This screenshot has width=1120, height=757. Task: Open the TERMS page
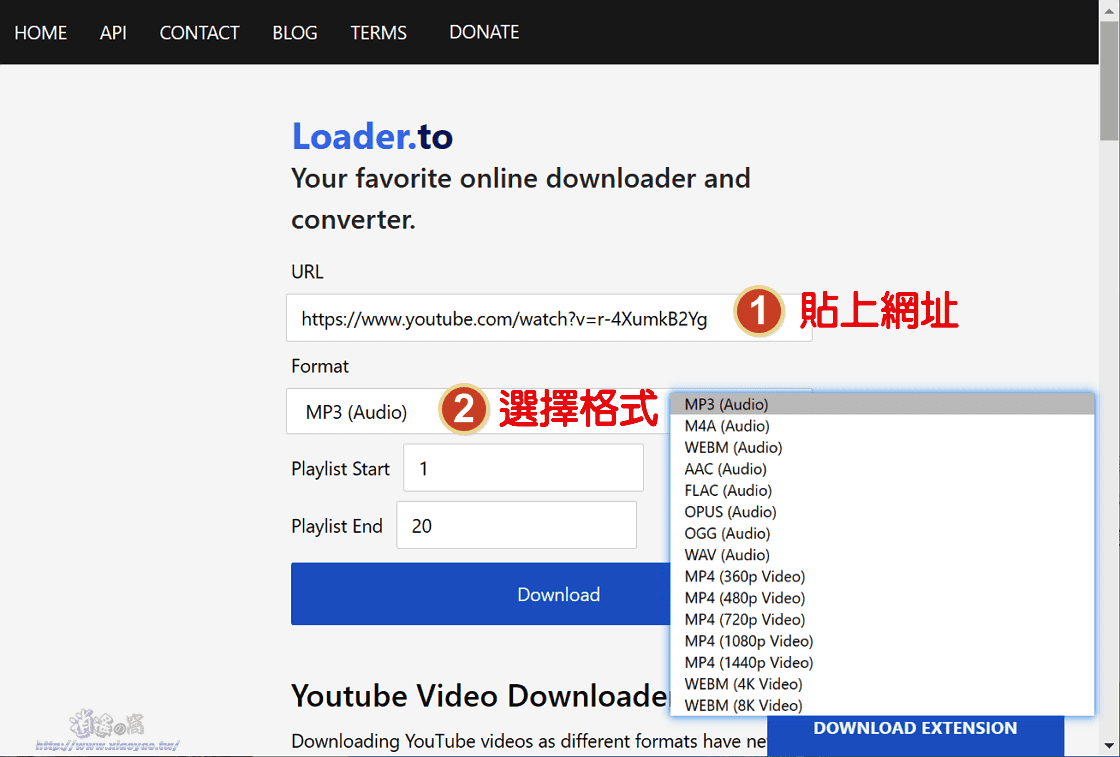click(378, 32)
